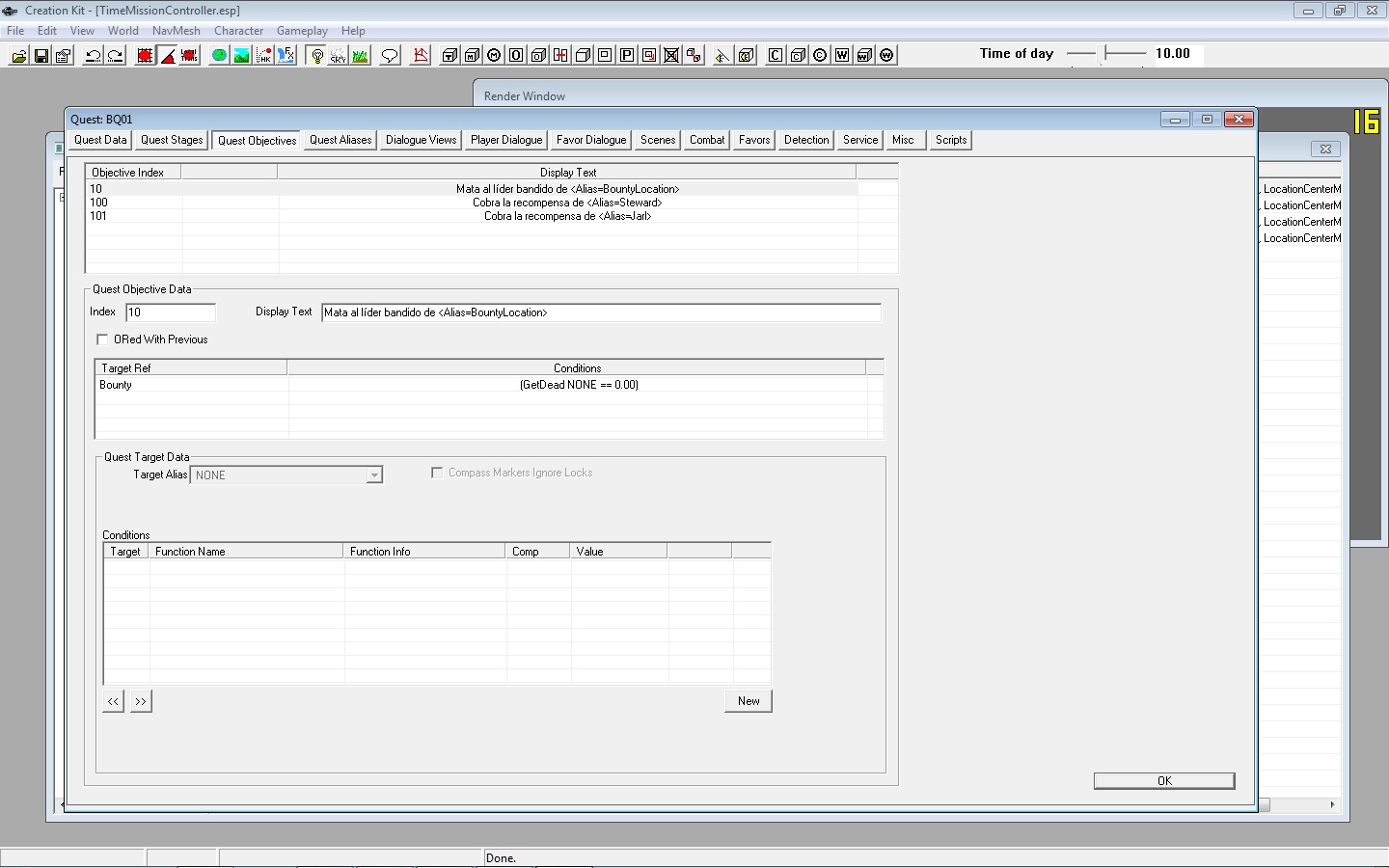
Task: Click the red H toolbar icon
Action: tap(560, 55)
